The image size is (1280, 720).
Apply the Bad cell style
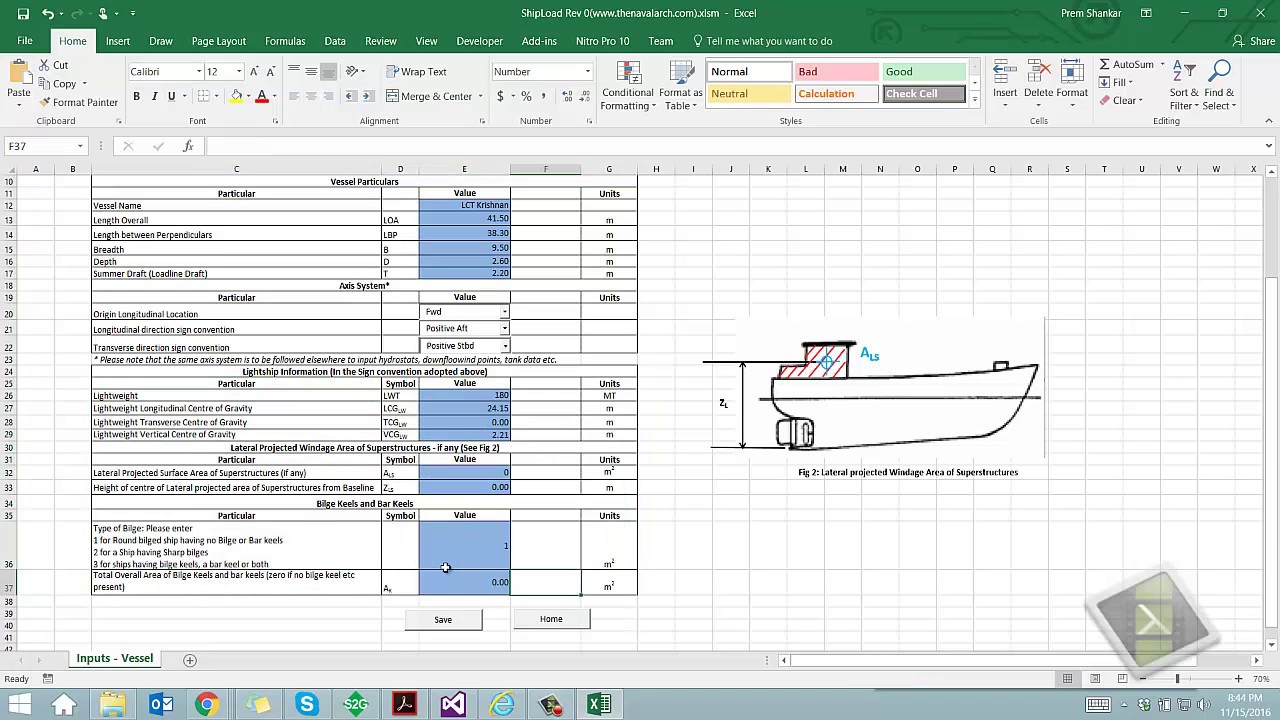coord(836,71)
